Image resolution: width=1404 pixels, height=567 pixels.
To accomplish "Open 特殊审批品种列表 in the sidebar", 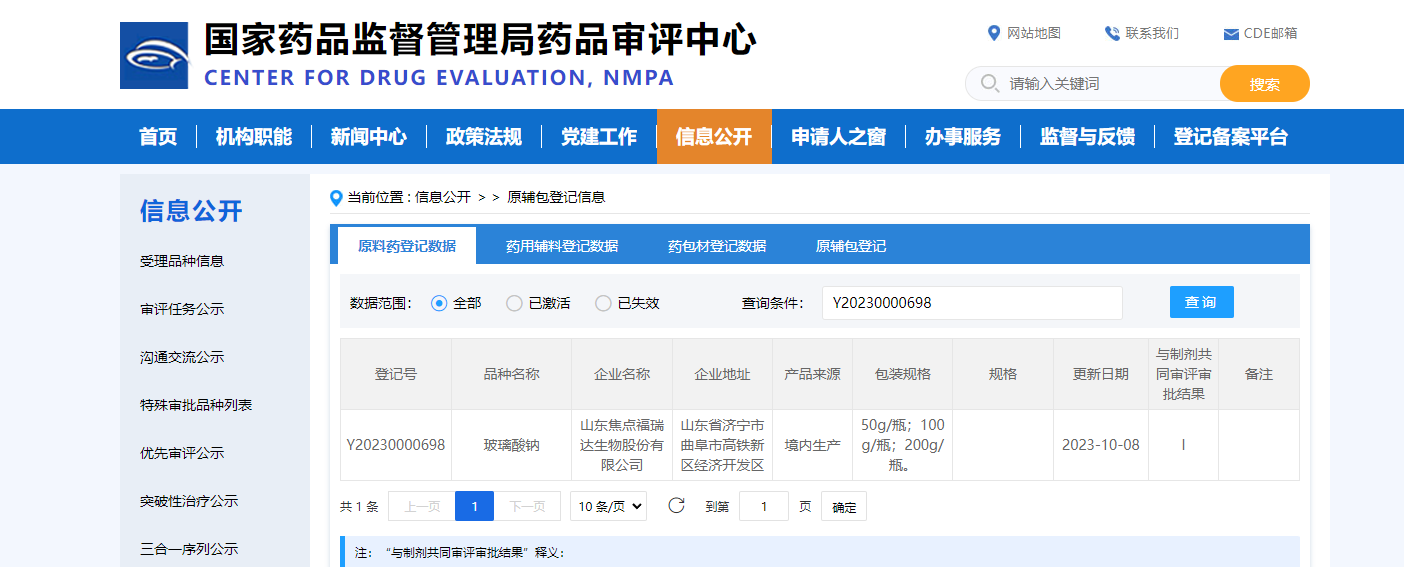I will 196,405.
